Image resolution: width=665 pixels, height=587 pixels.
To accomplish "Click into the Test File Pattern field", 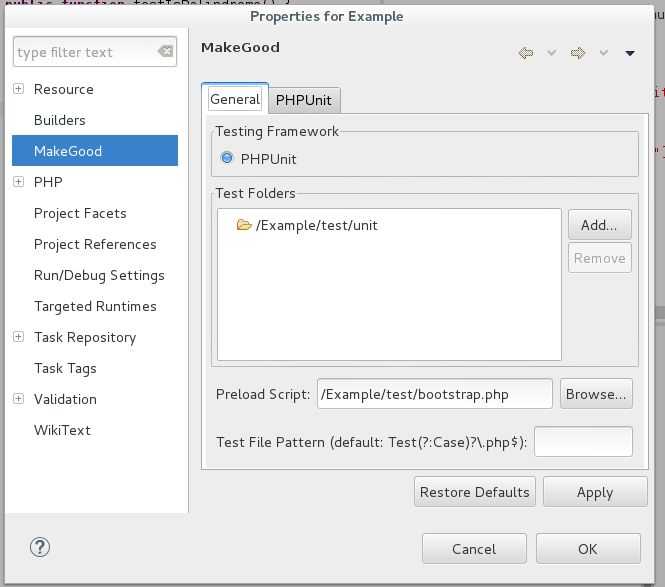I will click(x=583, y=441).
